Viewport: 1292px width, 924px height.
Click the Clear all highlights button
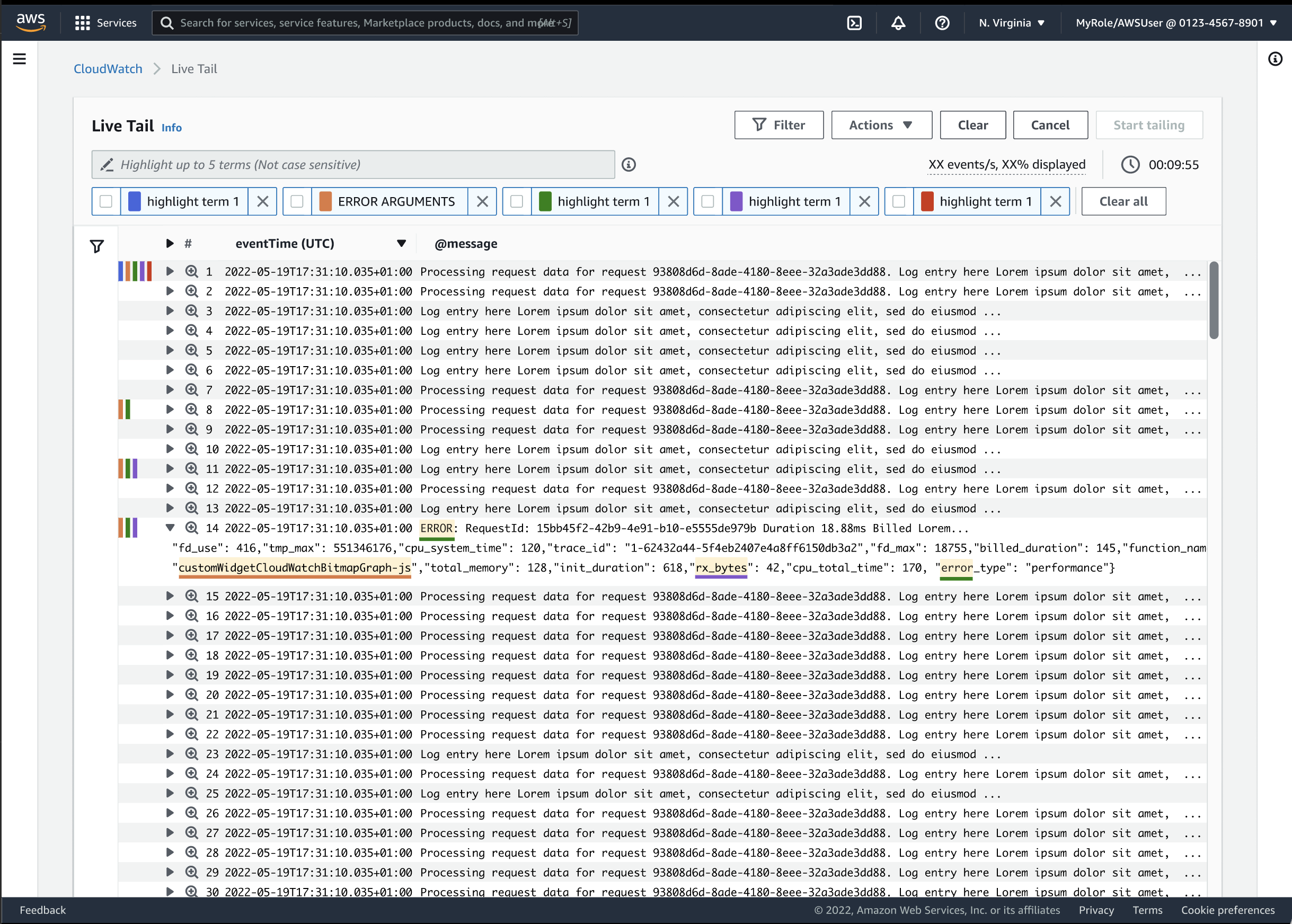pos(1123,201)
